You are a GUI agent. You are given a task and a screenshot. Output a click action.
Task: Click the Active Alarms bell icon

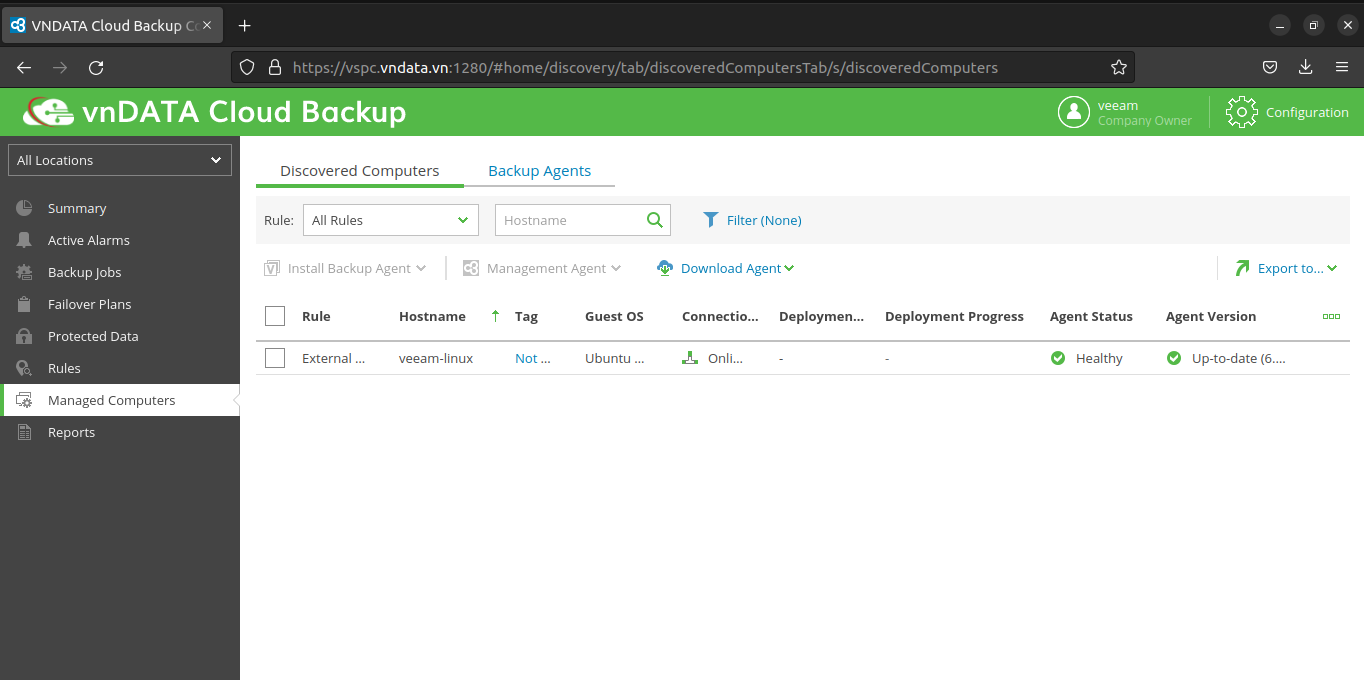pos(25,240)
